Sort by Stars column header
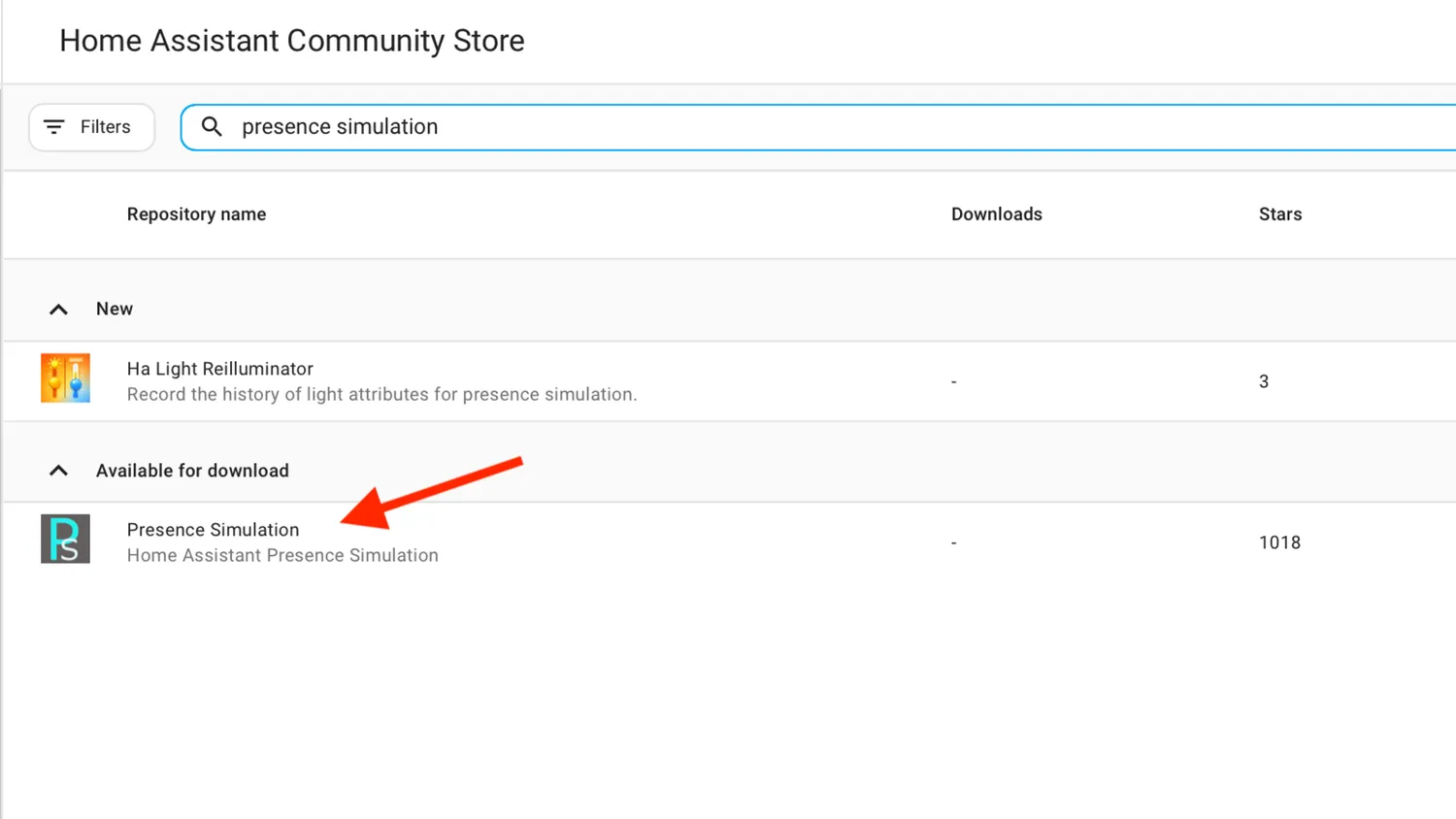 point(1279,214)
